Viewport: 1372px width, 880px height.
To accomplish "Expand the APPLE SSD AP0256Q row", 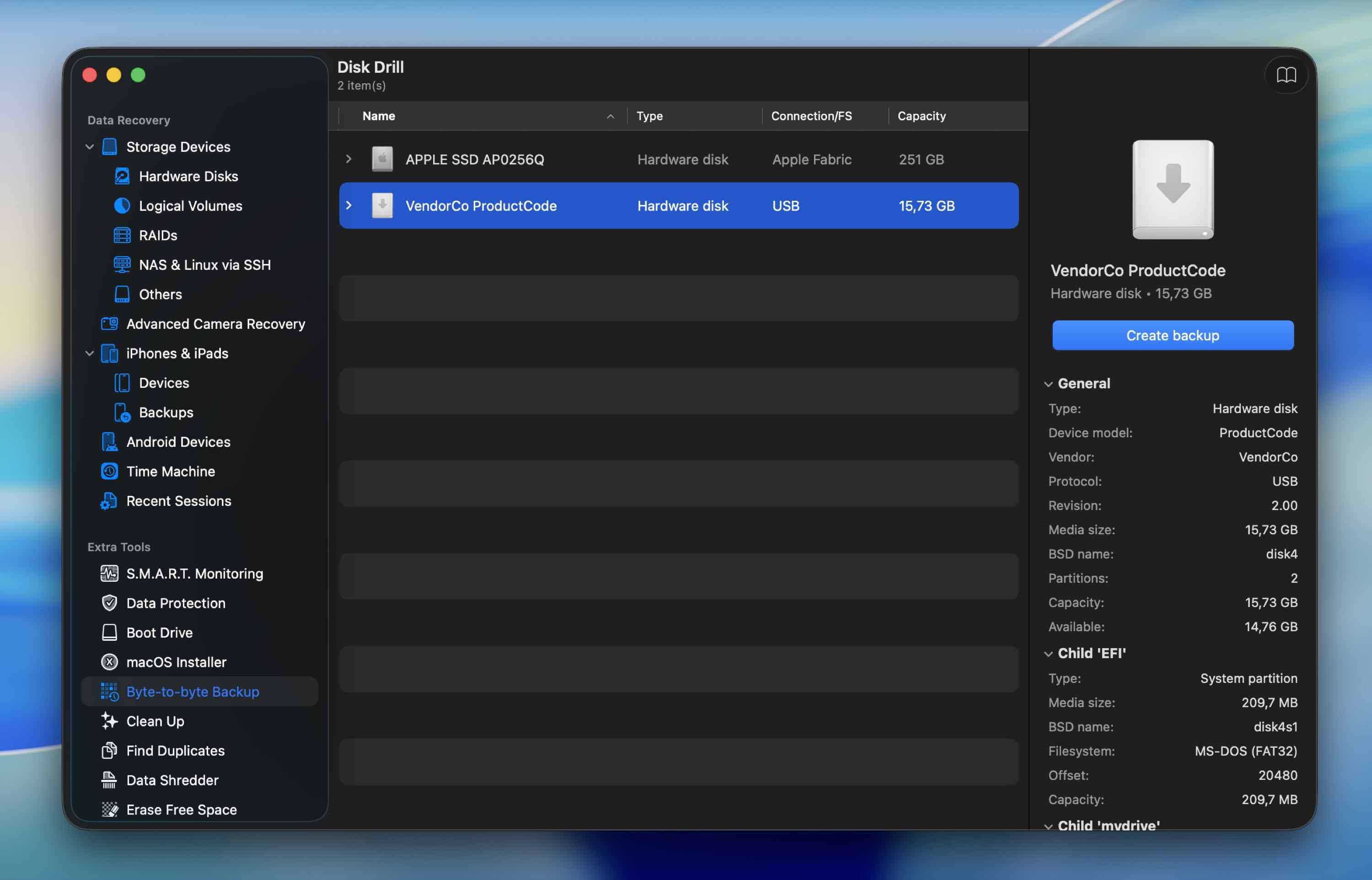I will pyautogui.click(x=349, y=159).
